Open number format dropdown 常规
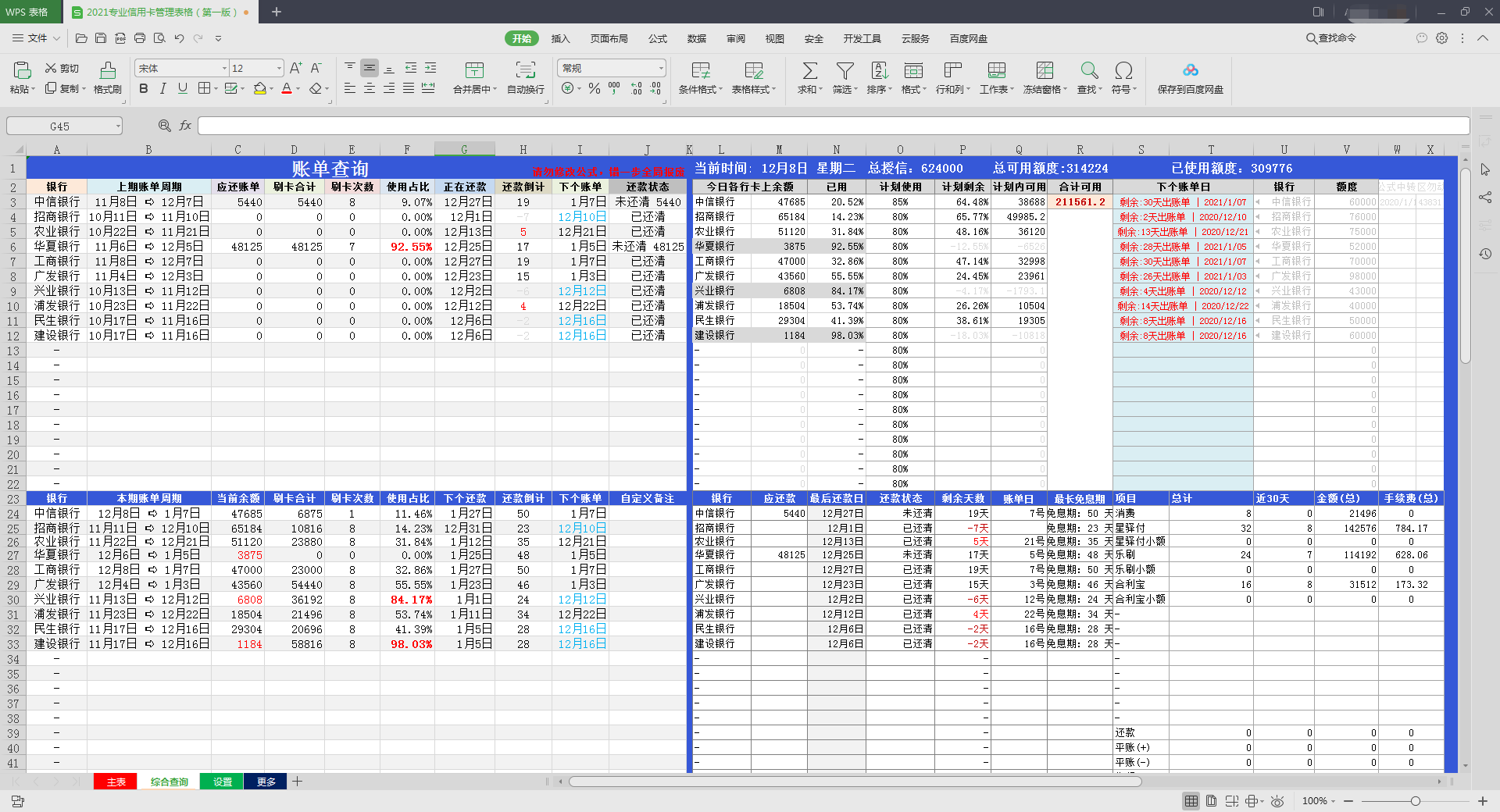 (661, 69)
